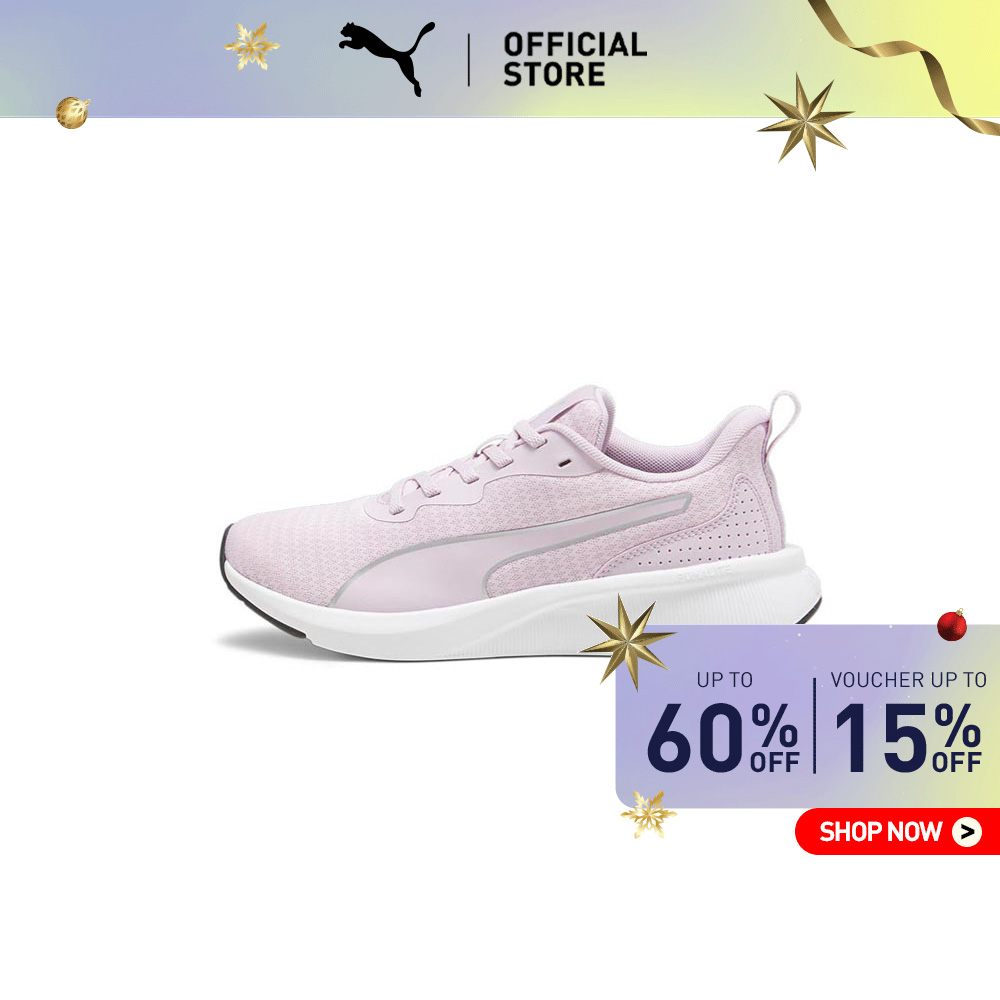This screenshot has height=1000, width=1000.
Task: Click the purple promo banner background
Action: 807,716
